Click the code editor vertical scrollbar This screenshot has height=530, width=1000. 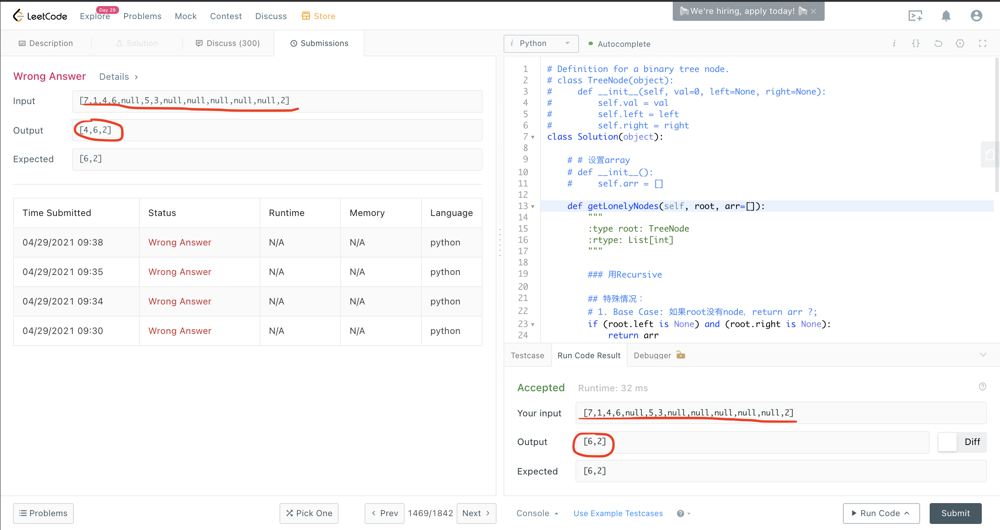click(x=996, y=124)
